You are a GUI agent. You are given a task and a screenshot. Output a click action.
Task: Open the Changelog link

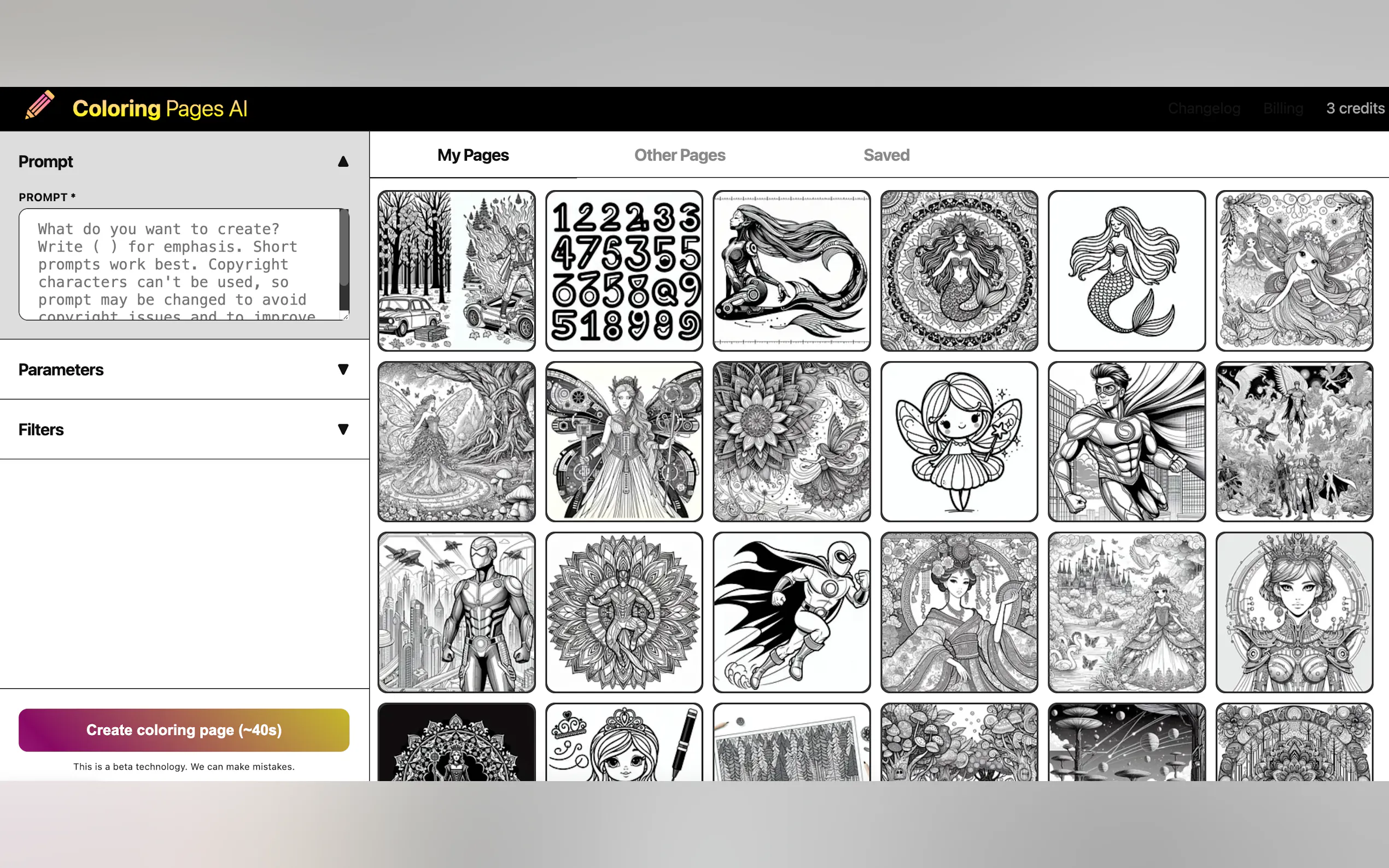coord(1204,108)
